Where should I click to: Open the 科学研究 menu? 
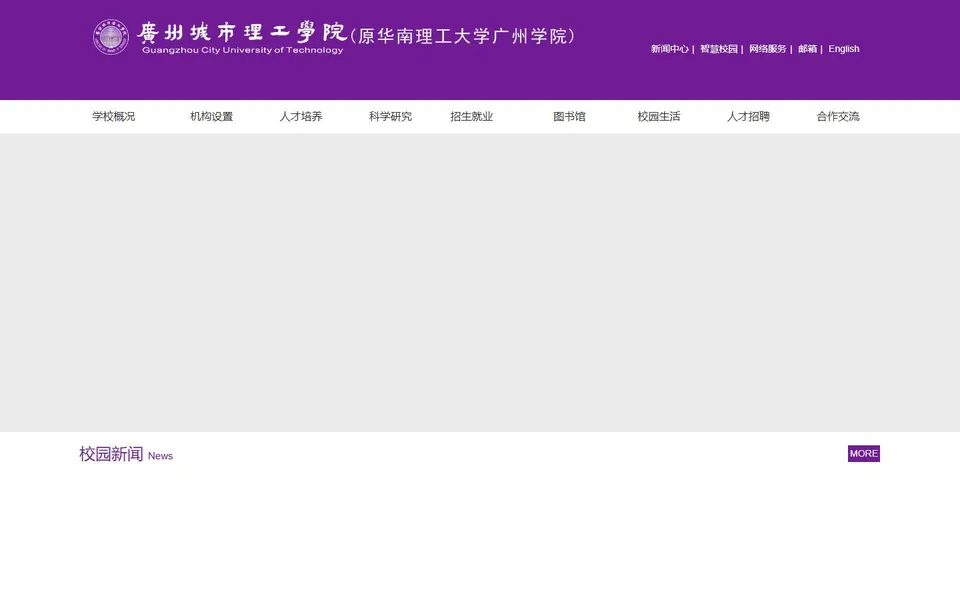[x=390, y=116]
